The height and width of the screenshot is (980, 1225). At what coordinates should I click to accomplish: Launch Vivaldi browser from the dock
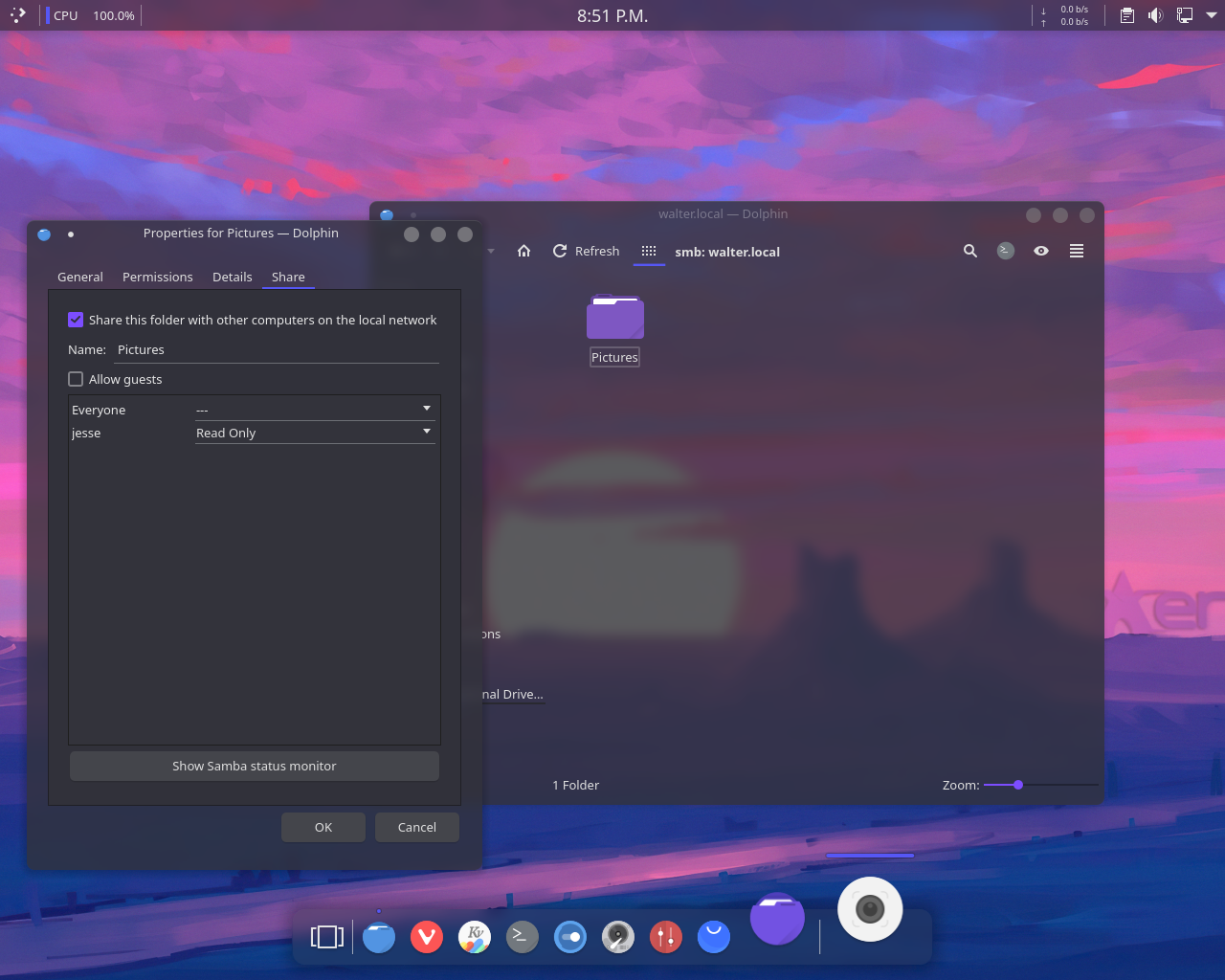[x=427, y=937]
